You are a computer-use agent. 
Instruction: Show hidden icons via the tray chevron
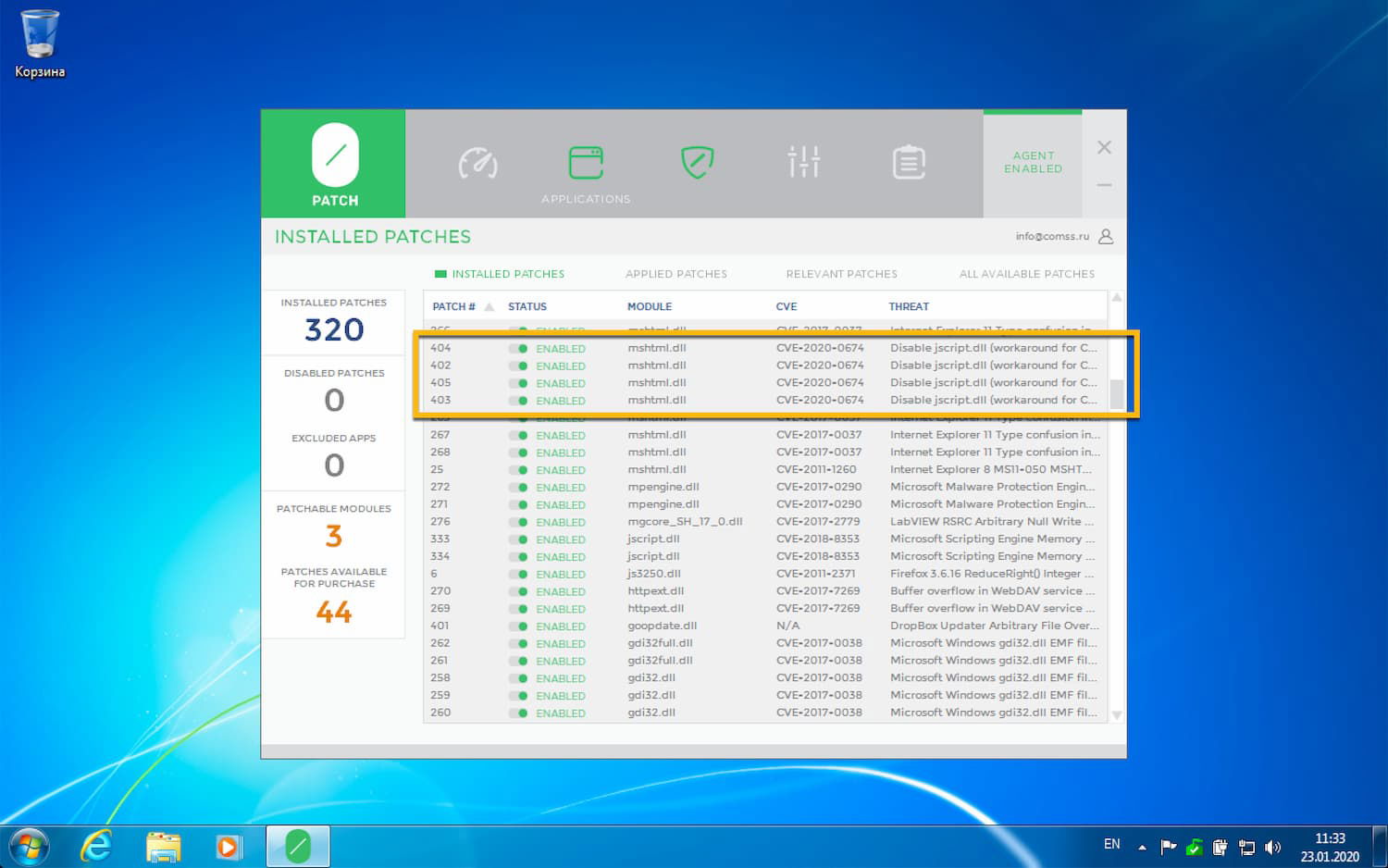pyautogui.click(x=1141, y=845)
